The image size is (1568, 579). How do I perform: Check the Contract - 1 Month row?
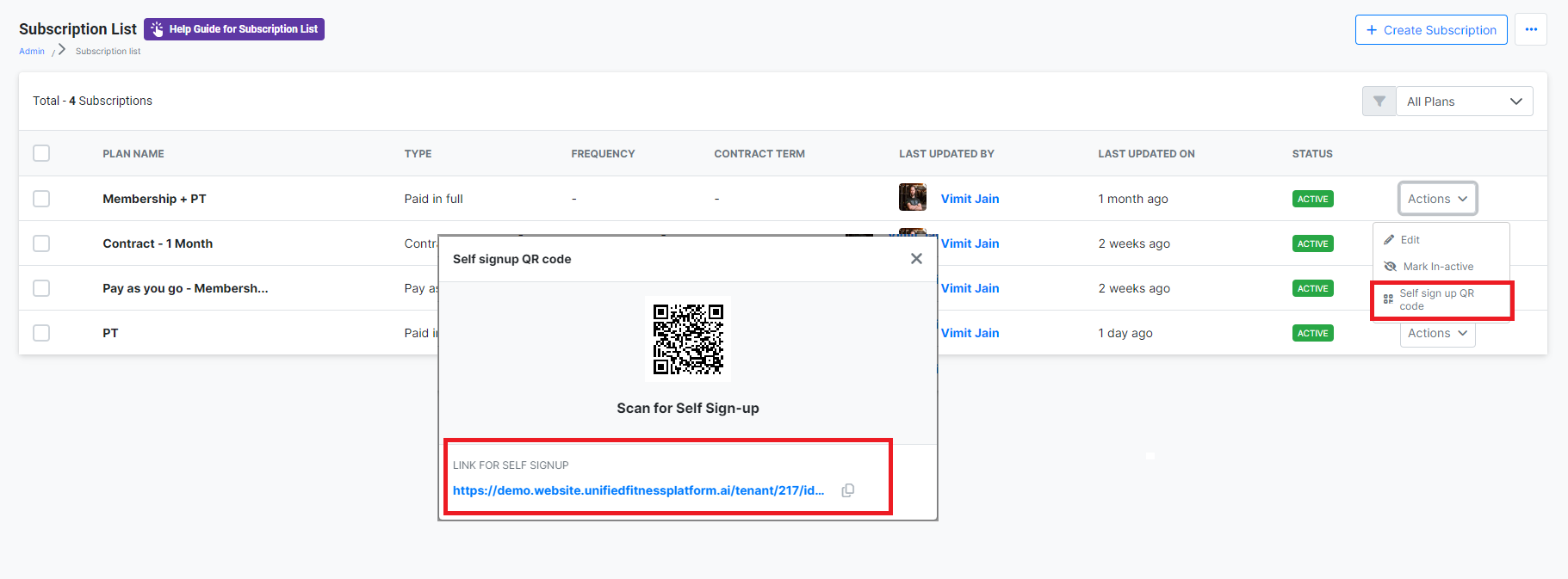pos(41,243)
